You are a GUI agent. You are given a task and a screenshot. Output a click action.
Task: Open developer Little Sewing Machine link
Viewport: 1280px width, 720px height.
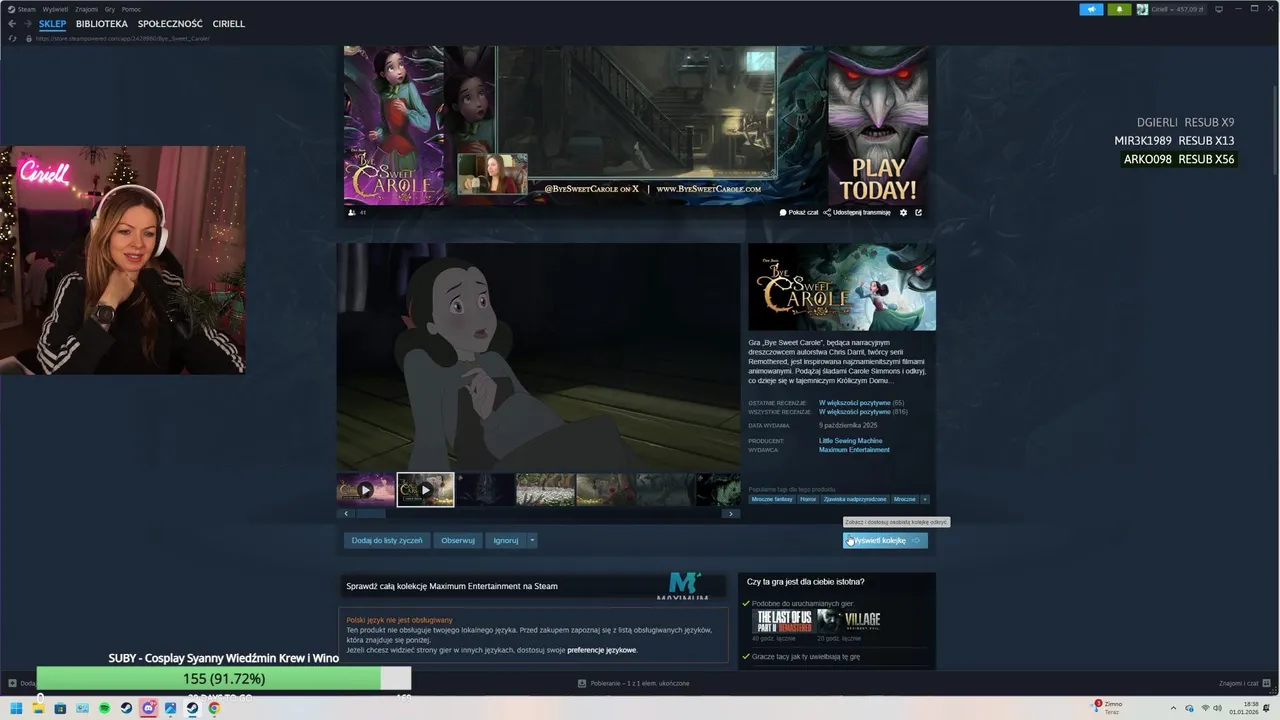coord(850,440)
